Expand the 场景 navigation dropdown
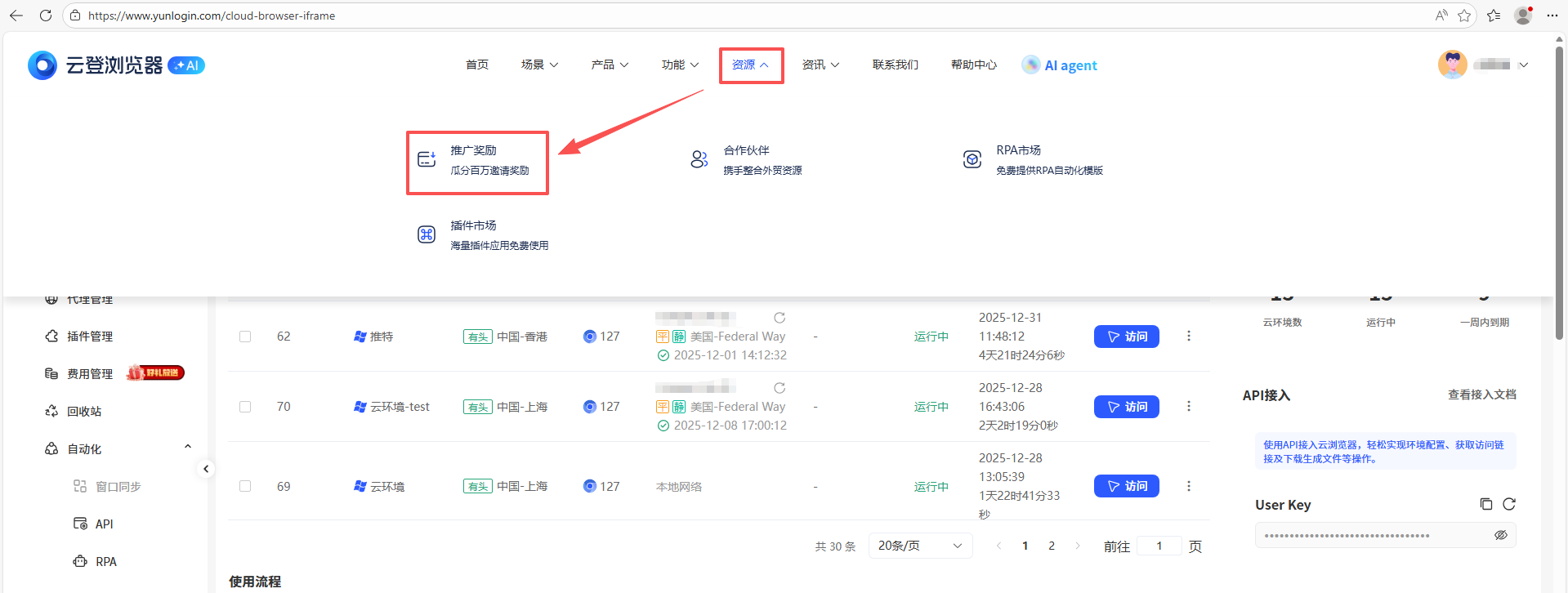 point(539,65)
